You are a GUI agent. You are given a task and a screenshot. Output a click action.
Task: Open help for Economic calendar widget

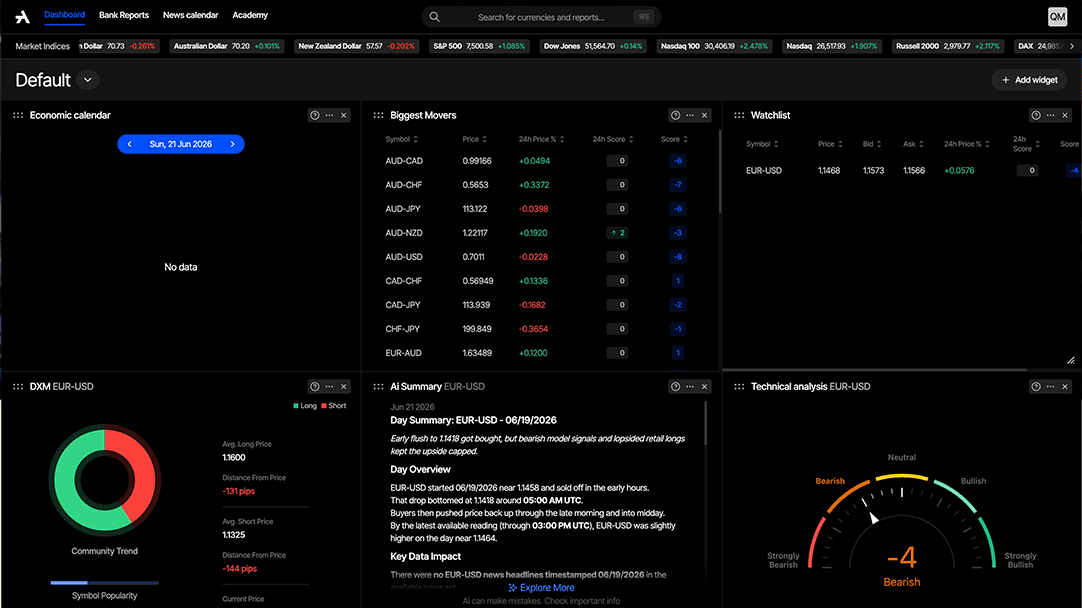315,115
